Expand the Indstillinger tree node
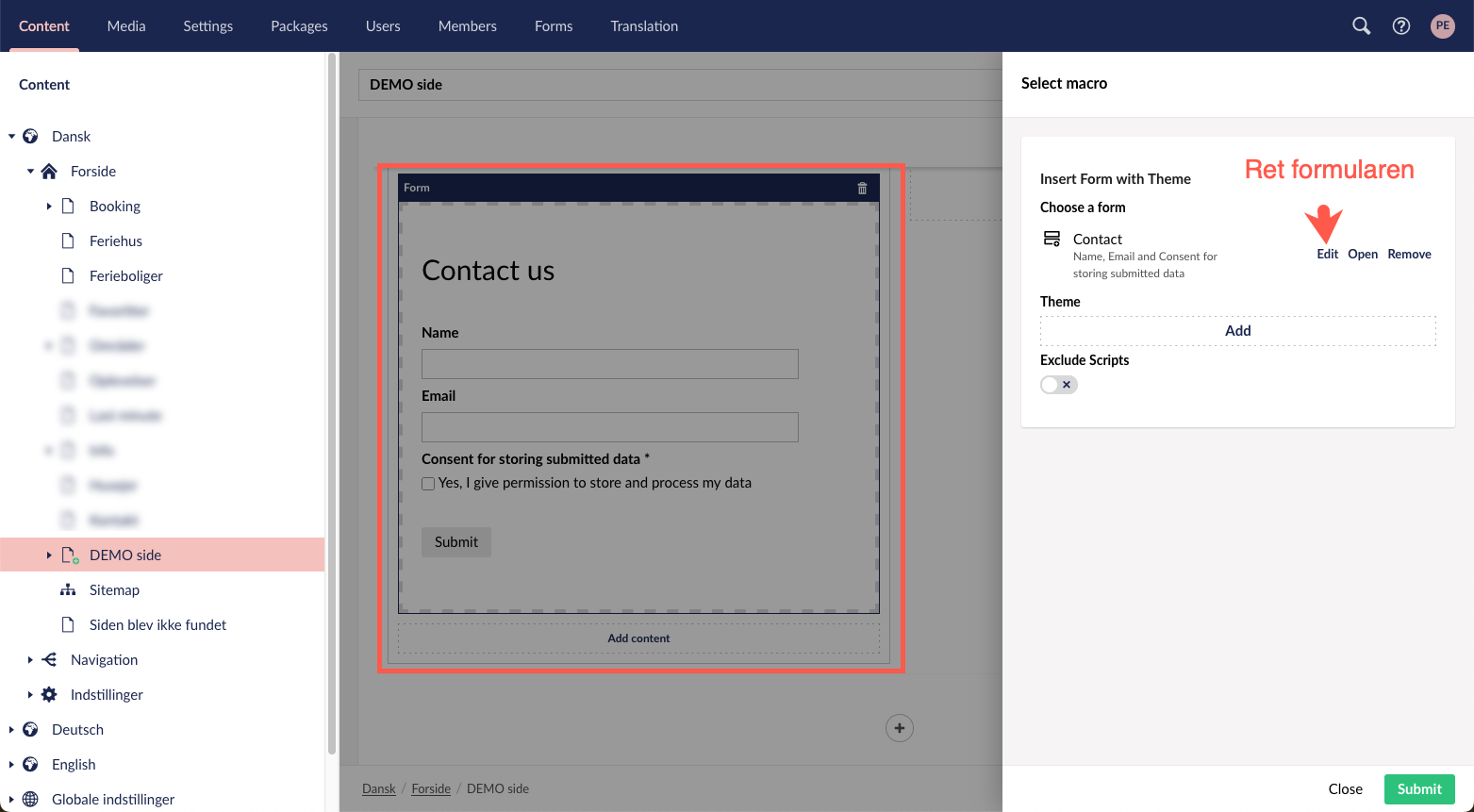Image resolution: width=1474 pixels, height=812 pixels. 30,694
